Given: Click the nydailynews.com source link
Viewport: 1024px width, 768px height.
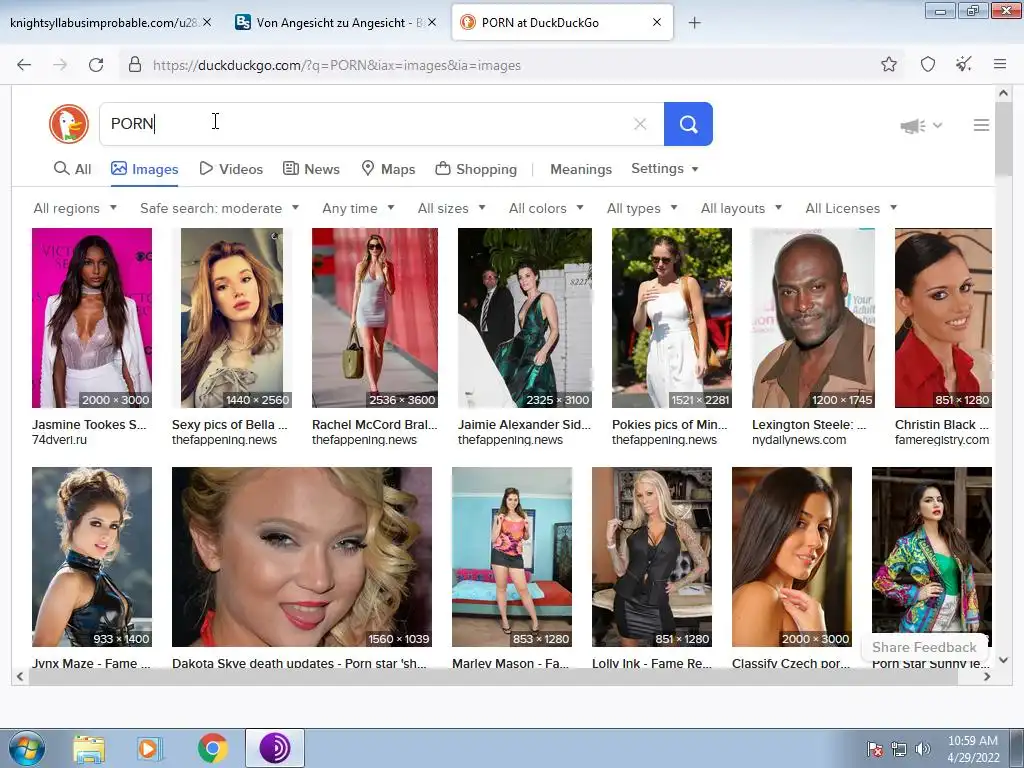Looking at the screenshot, I should point(799,440).
